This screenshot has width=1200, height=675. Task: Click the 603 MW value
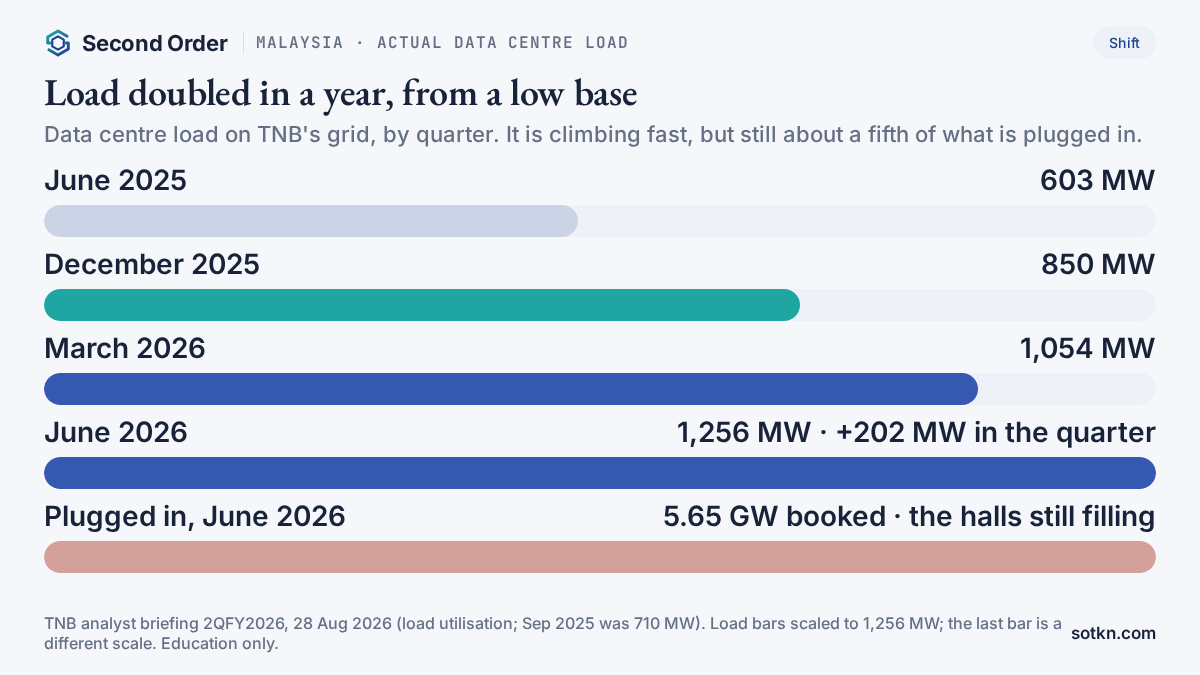[1097, 181]
